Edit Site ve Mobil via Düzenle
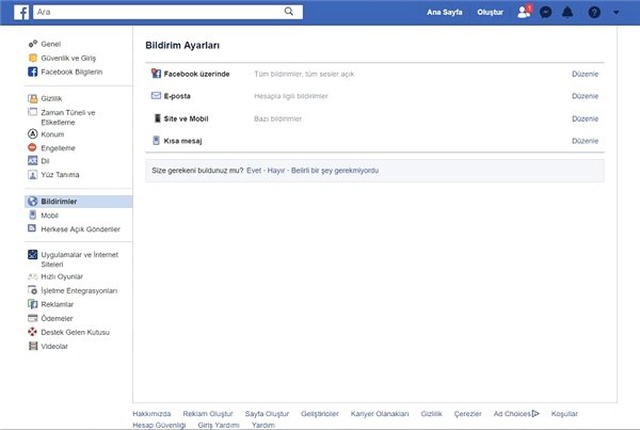The height and width of the screenshot is (430, 640). (585, 119)
